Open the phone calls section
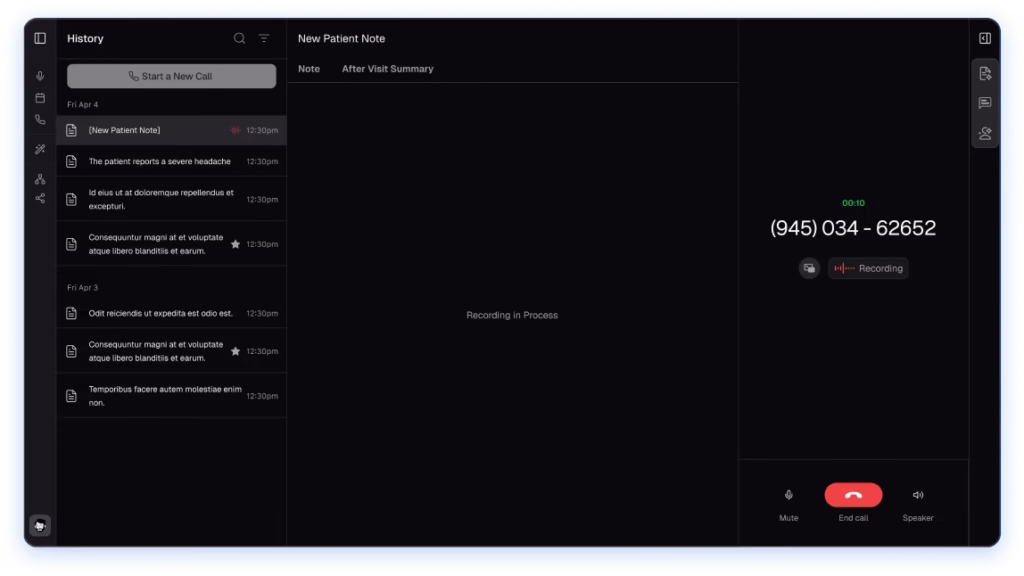The image size is (1024, 576). click(40, 120)
